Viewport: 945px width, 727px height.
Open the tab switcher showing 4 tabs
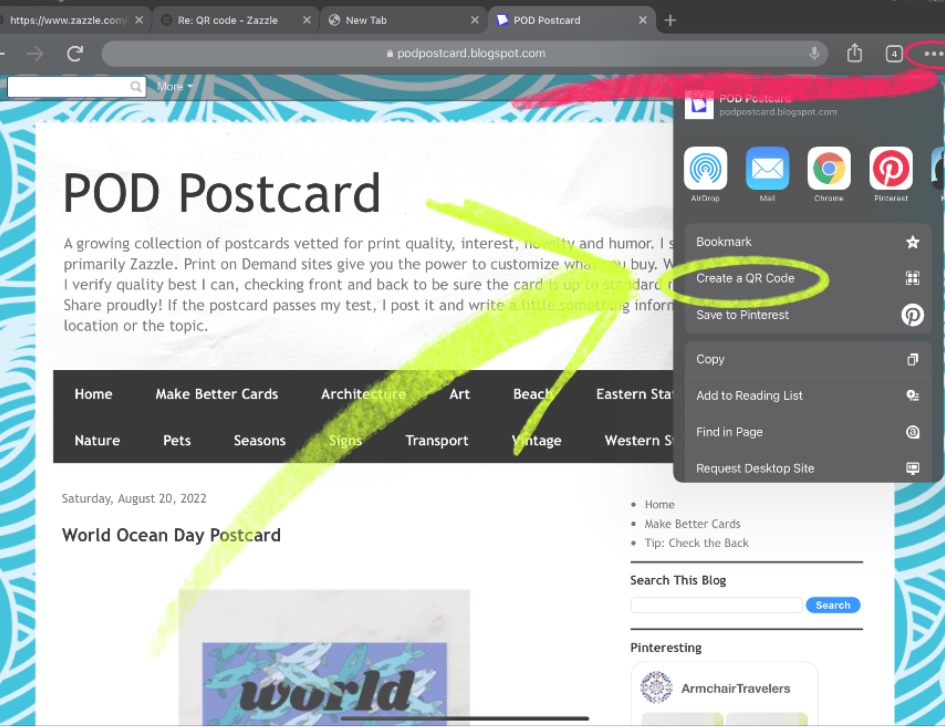pyautogui.click(x=894, y=54)
